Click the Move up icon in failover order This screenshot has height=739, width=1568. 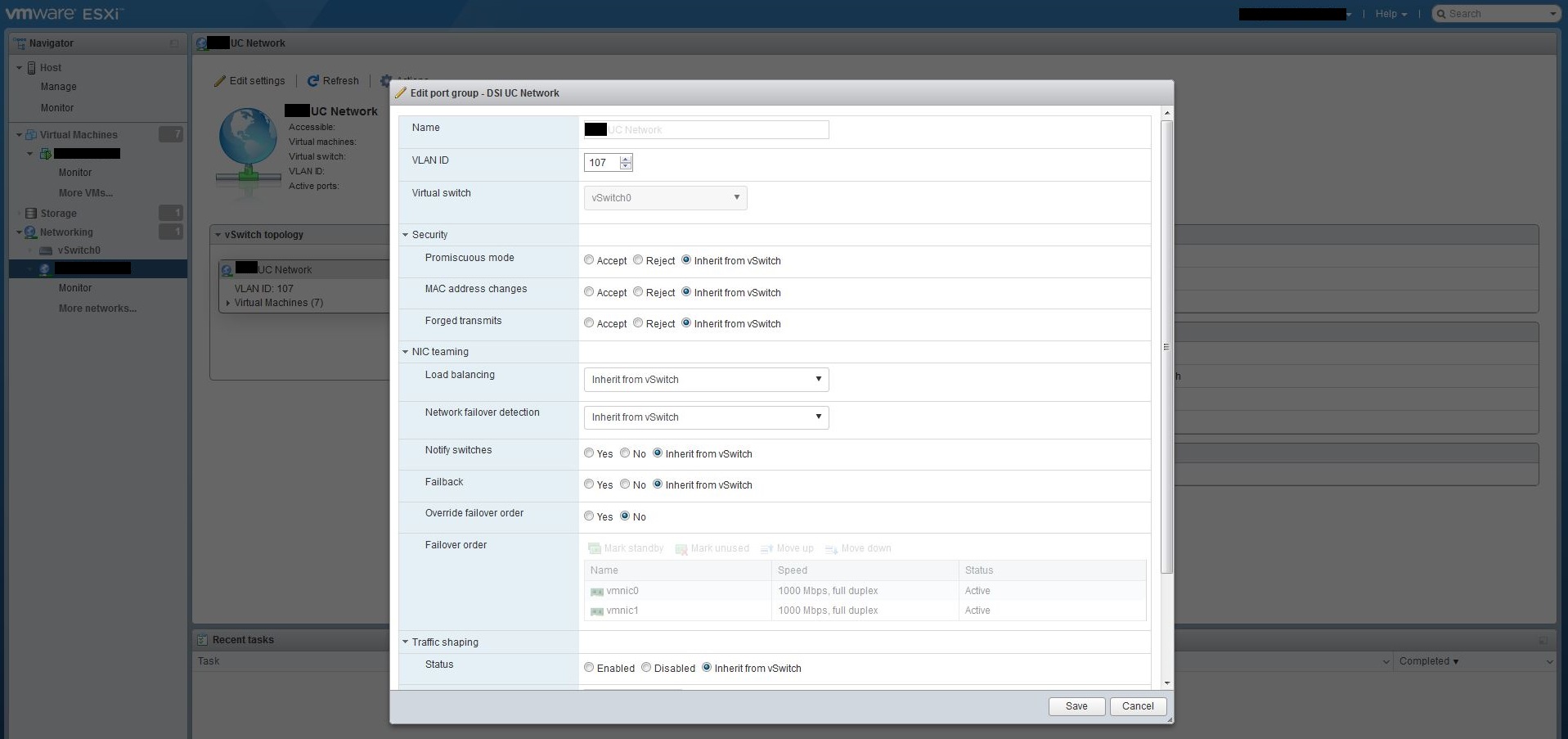766,548
